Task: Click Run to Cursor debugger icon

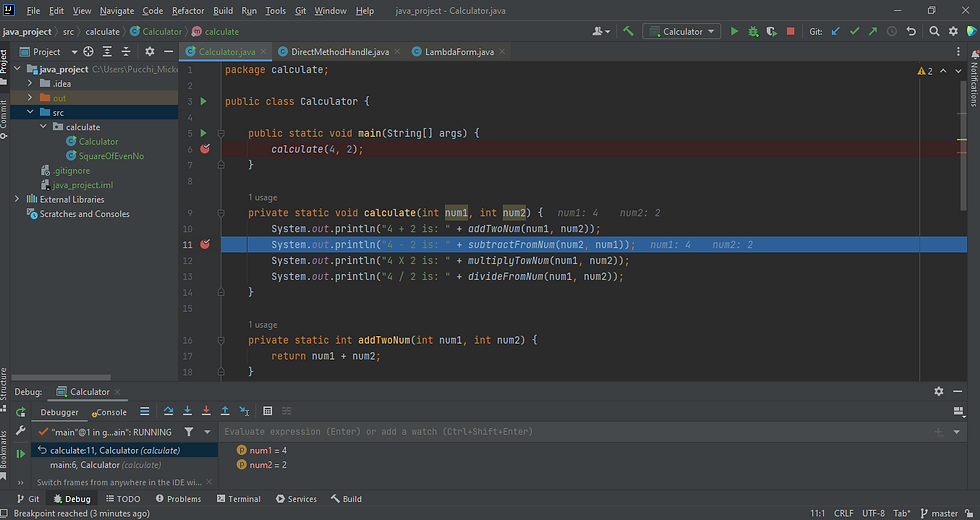Action: click(x=244, y=411)
